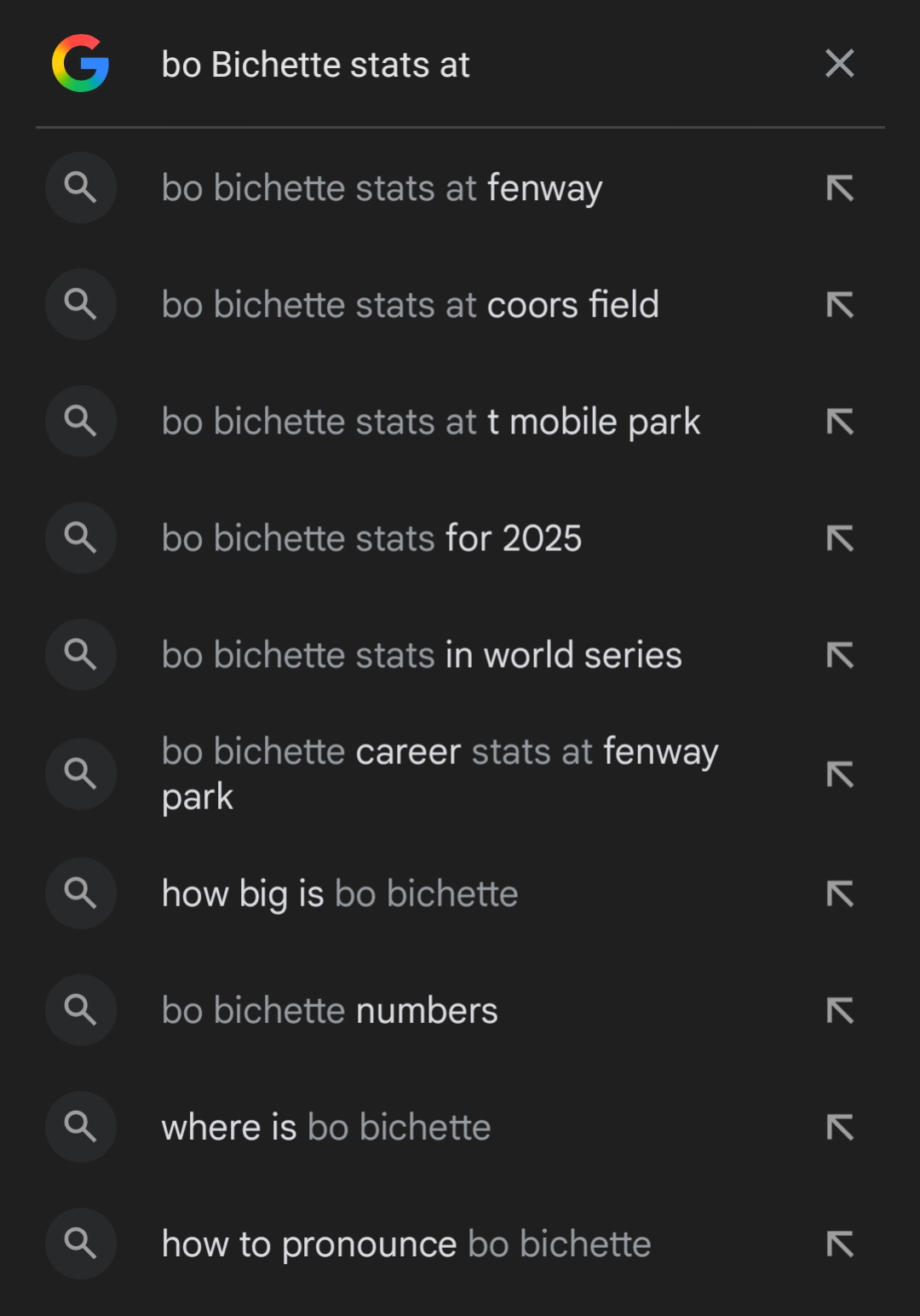Choose 'career stats at fenway park' suggestion
The image size is (920, 1316).
[x=440, y=773]
